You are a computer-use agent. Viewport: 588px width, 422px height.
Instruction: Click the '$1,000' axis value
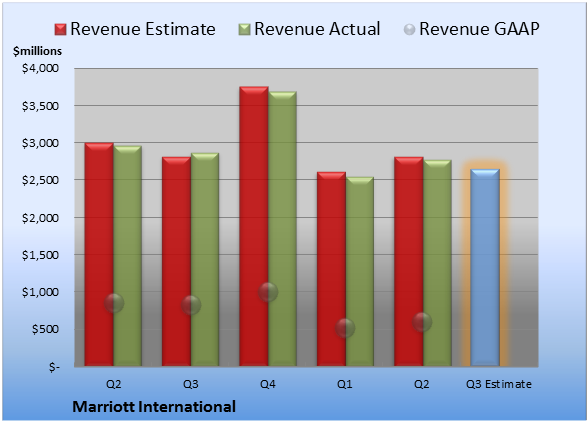[x=40, y=292]
